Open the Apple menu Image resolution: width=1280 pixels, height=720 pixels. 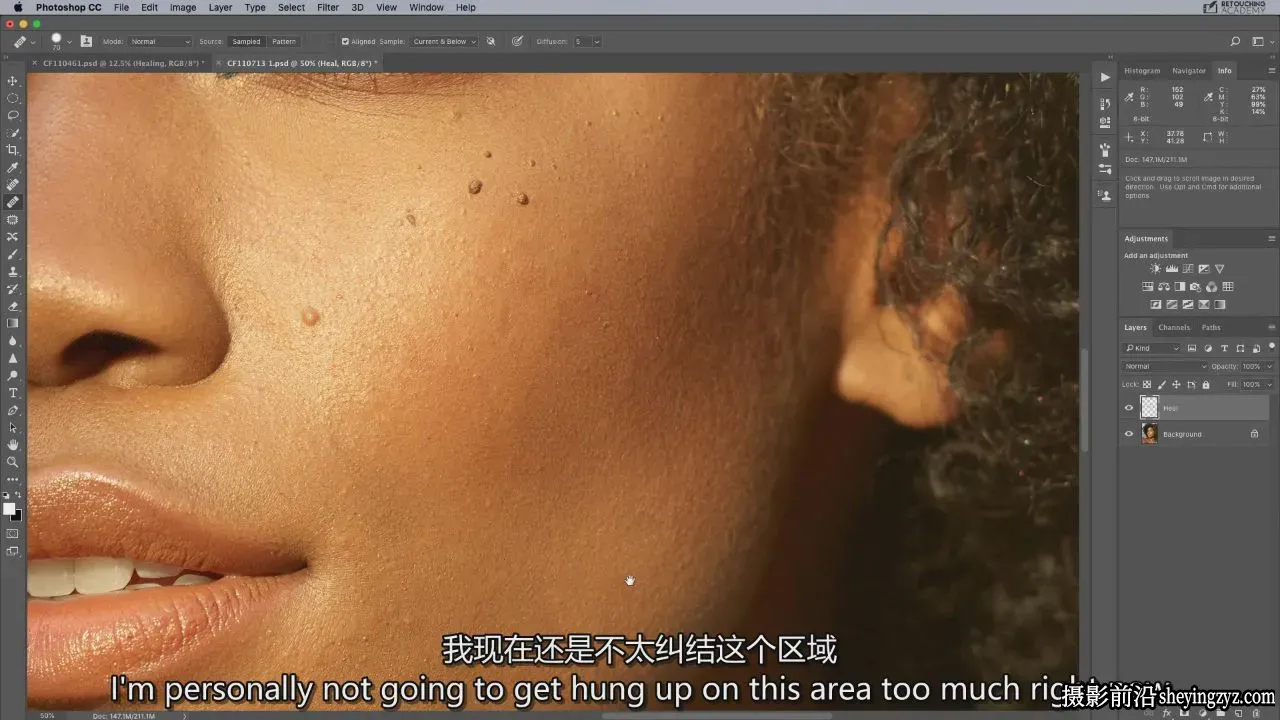click(x=17, y=7)
